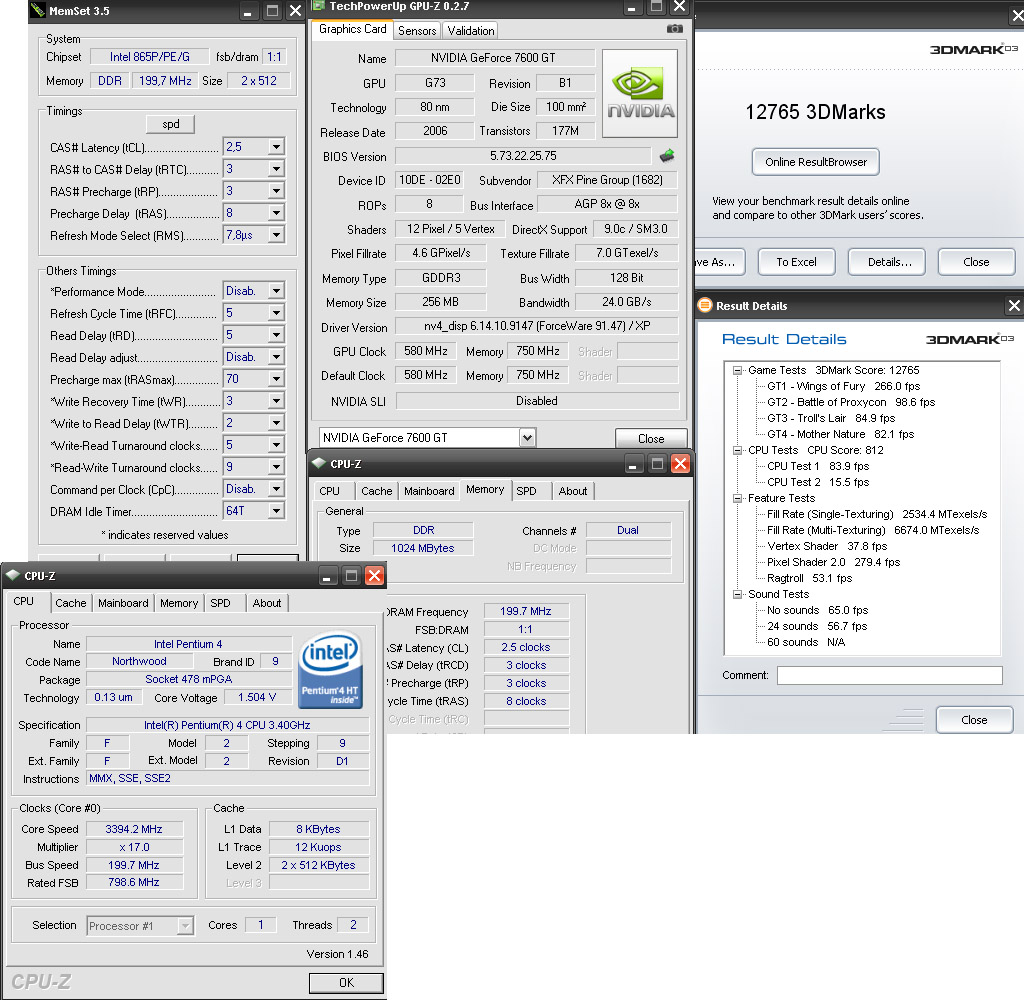Select the 24 sounds result row
Screen dimensions: 1024x1000
point(817,626)
